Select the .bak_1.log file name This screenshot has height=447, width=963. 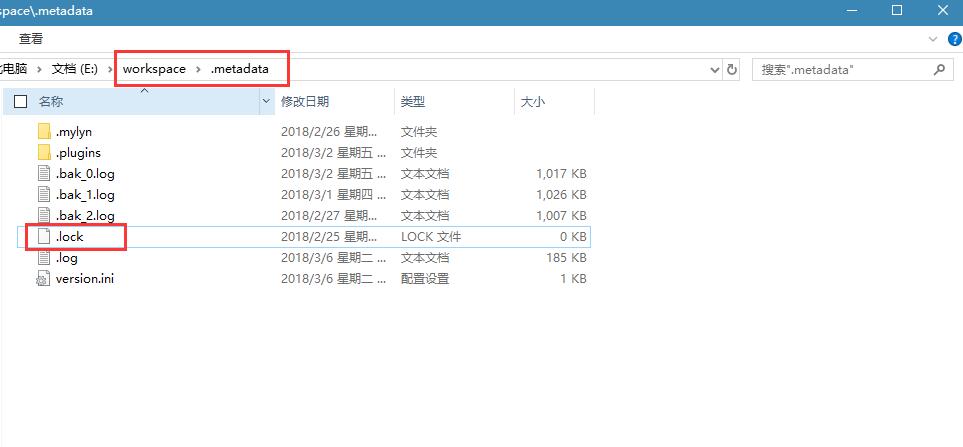[x=85, y=195]
